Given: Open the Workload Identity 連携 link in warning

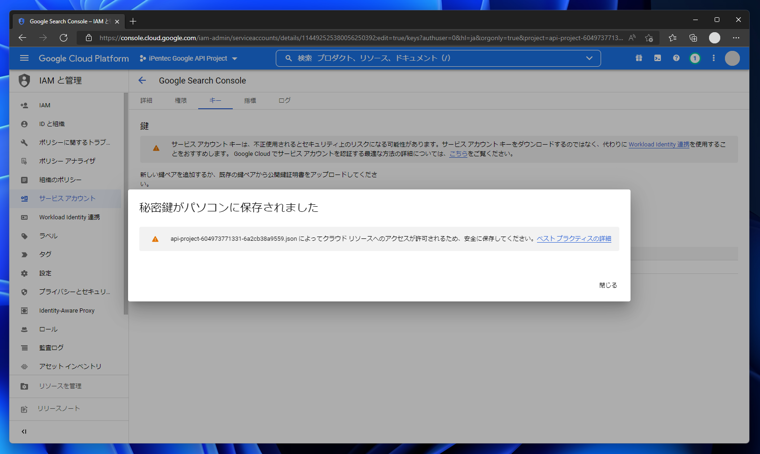Looking at the screenshot, I should [x=658, y=144].
